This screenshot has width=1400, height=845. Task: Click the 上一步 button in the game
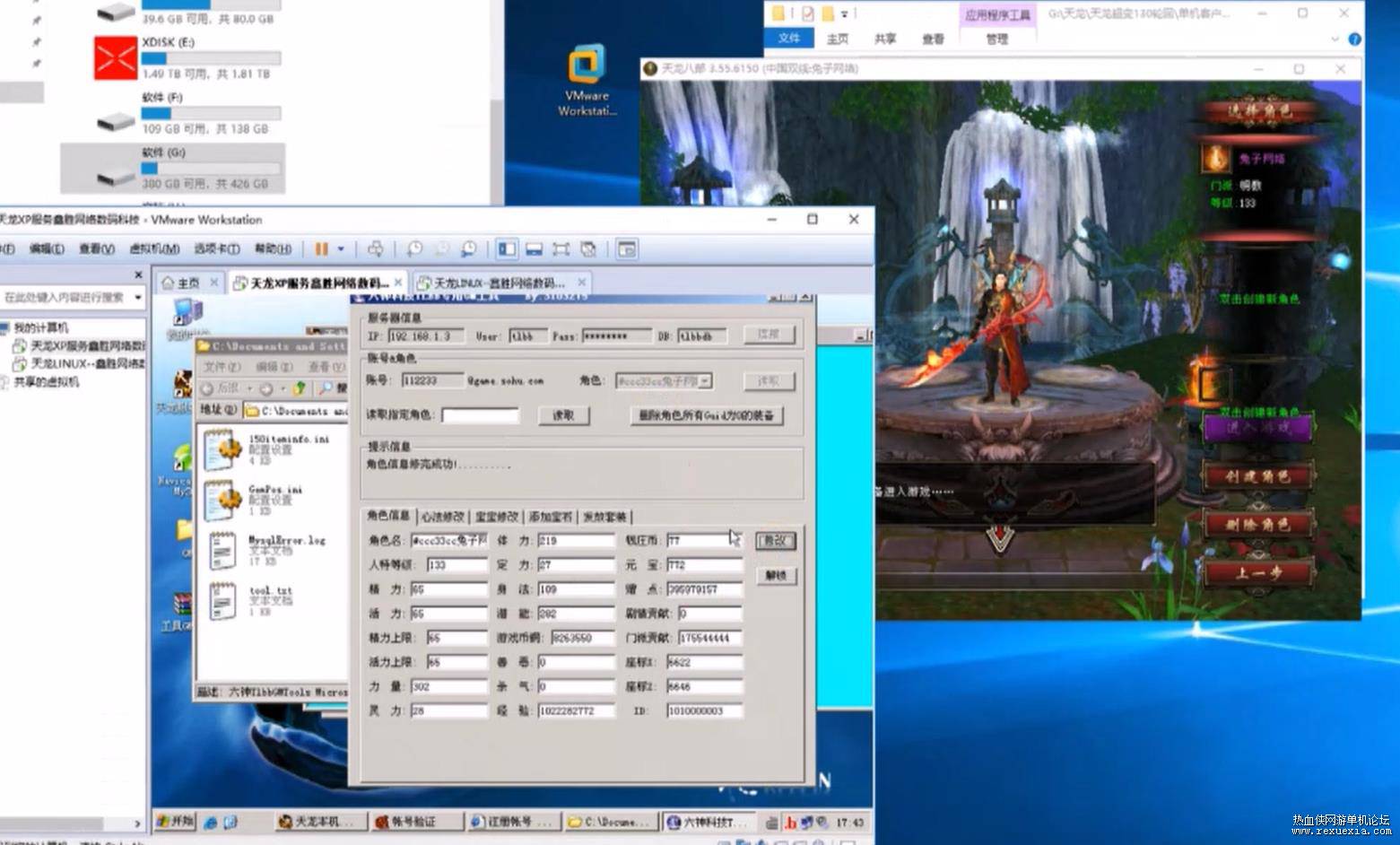click(x=1258, y=572)
